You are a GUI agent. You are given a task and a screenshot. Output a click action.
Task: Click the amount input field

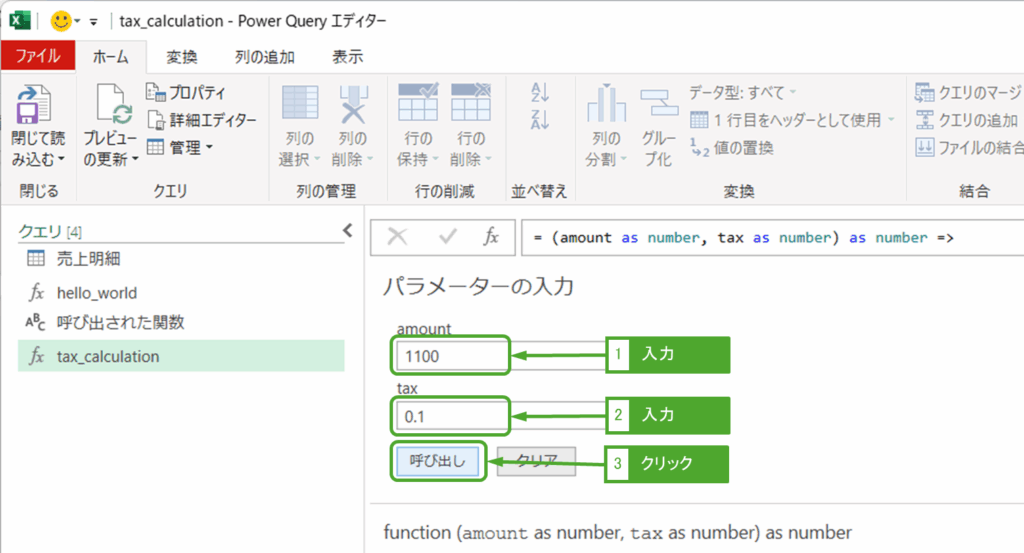click(452, 354)
